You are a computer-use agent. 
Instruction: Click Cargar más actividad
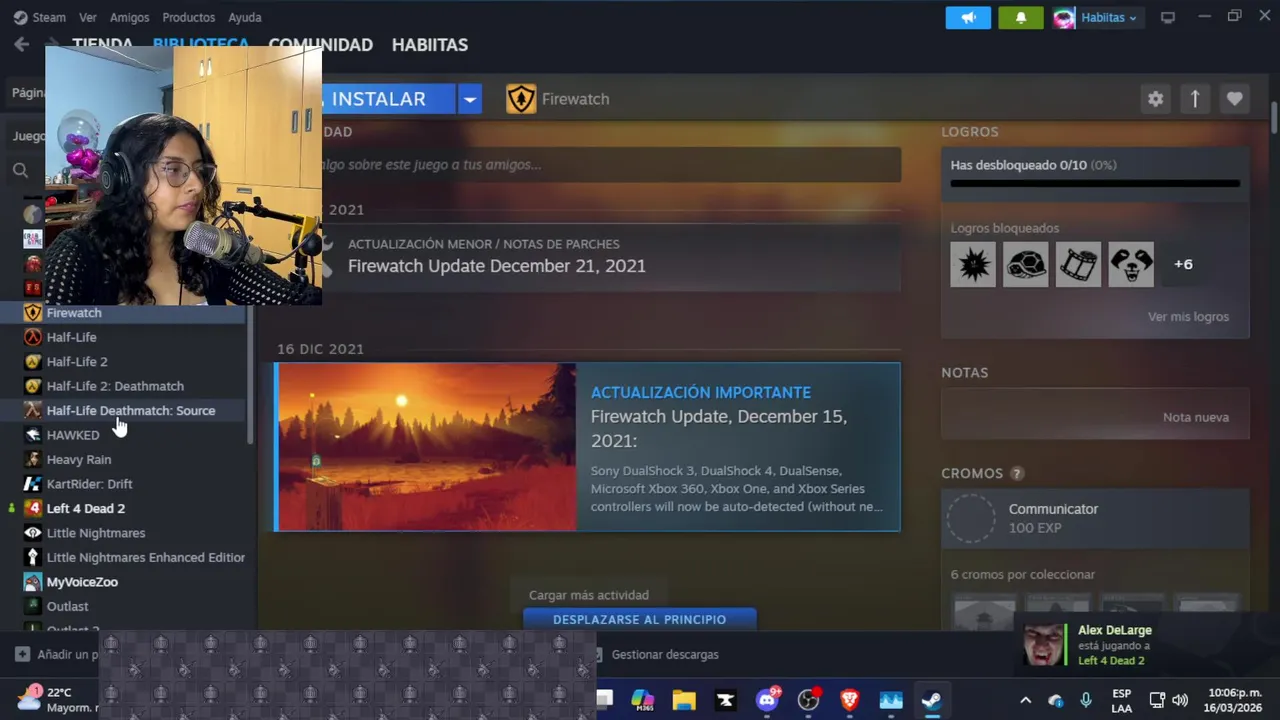(x=589, y=595)
